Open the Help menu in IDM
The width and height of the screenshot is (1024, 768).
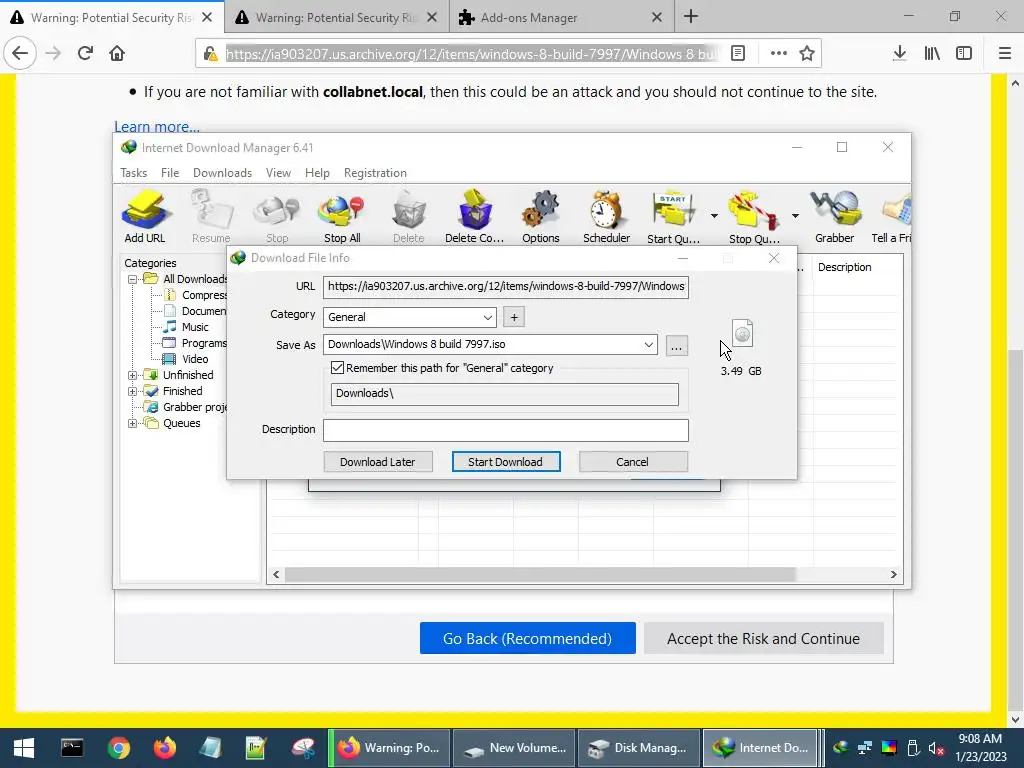click(317, 172)
